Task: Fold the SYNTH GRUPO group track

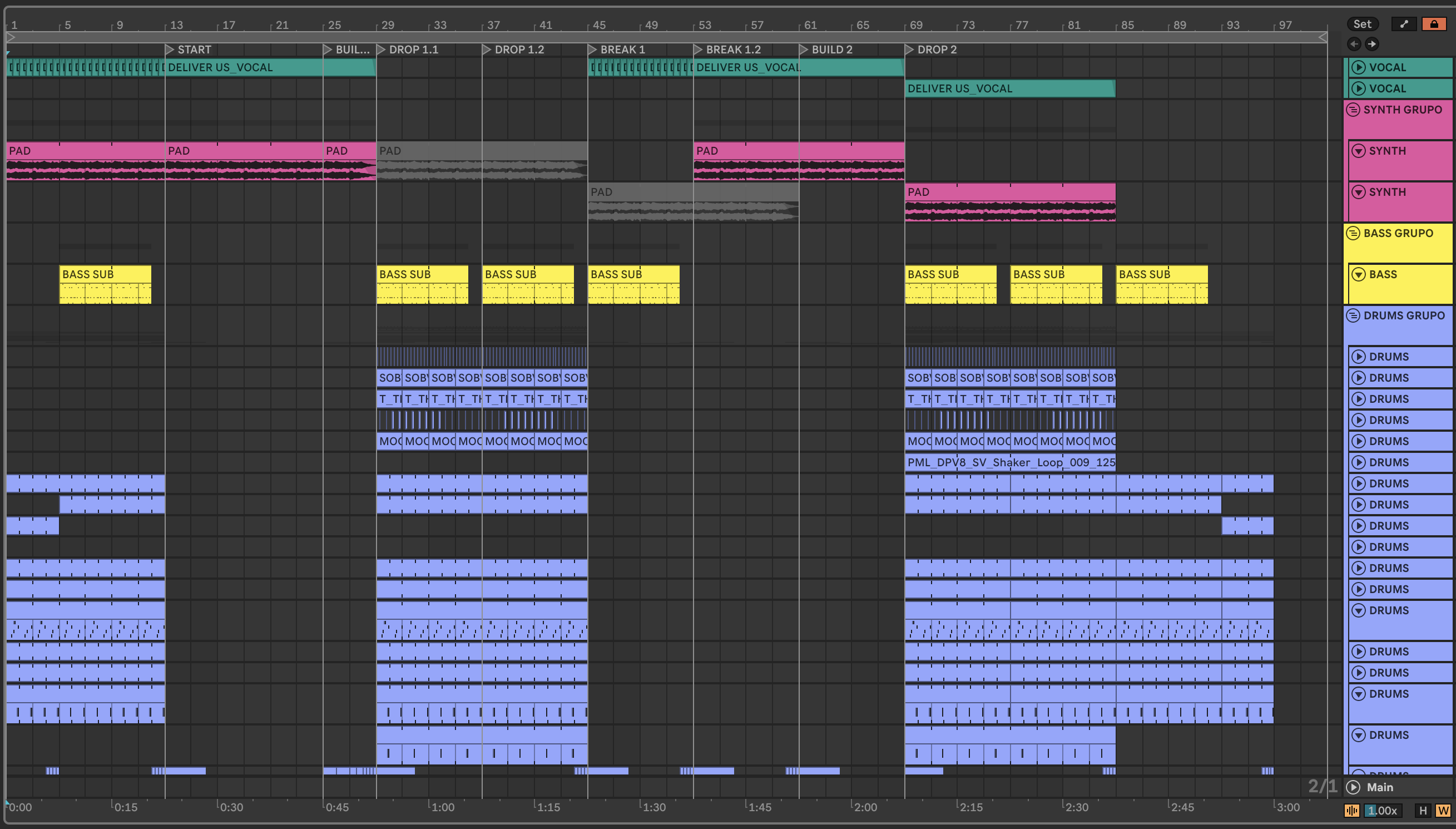Action: point(1353,109)
